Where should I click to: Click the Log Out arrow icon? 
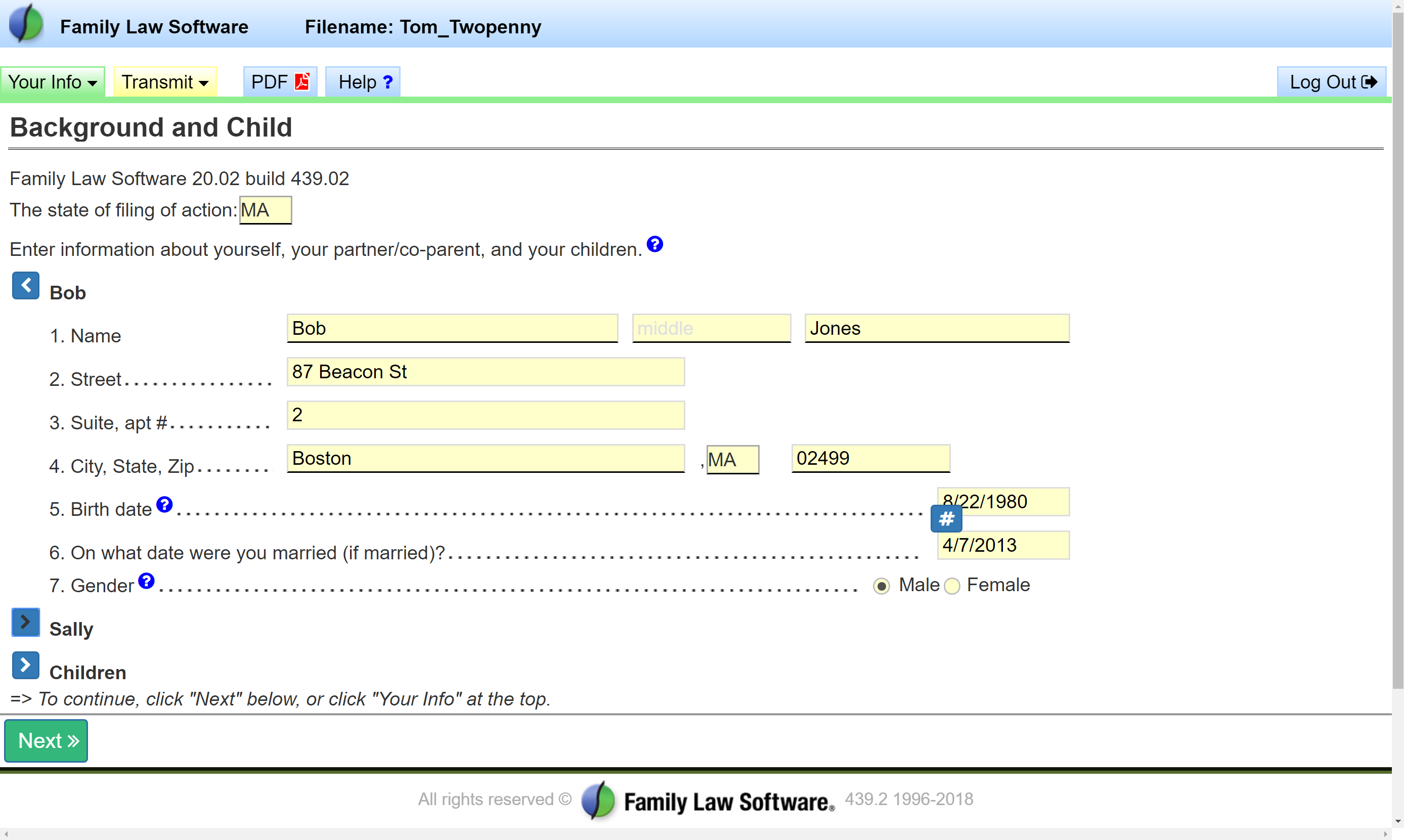click(1369, 82)
